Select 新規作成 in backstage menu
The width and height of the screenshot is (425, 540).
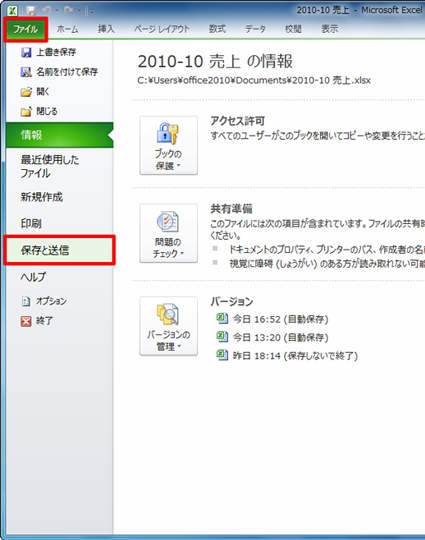point(42,197)
